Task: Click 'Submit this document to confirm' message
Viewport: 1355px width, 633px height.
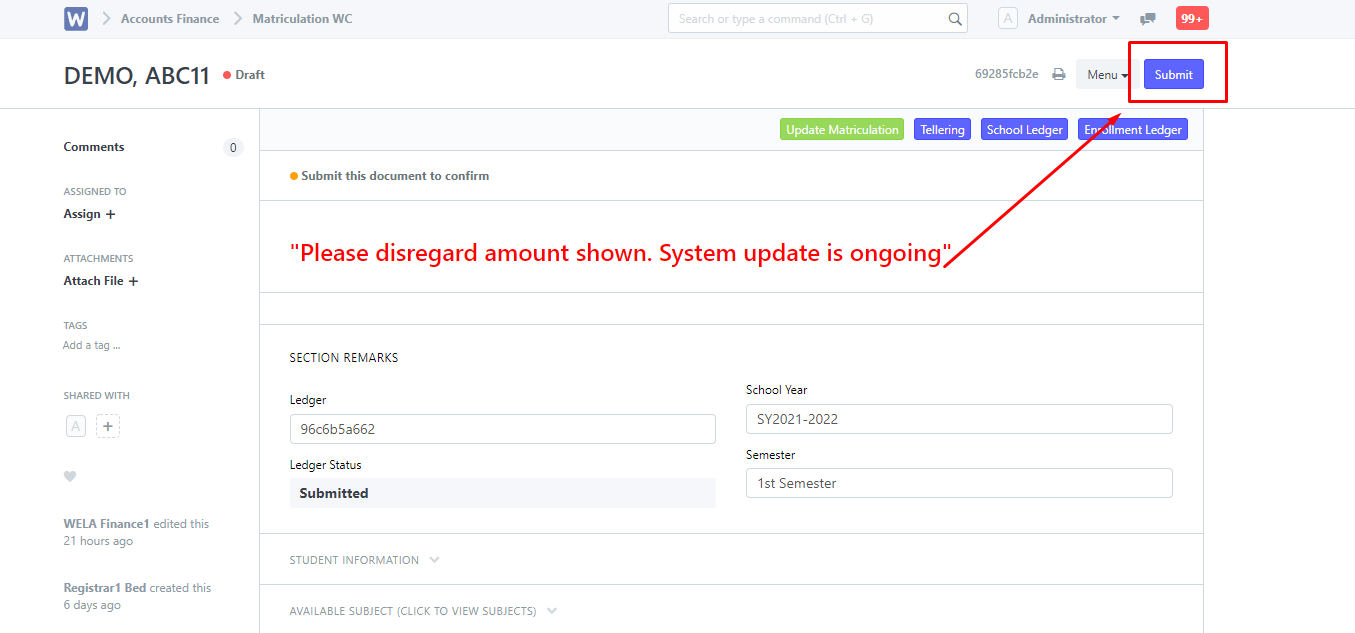Action: point(390,176)
